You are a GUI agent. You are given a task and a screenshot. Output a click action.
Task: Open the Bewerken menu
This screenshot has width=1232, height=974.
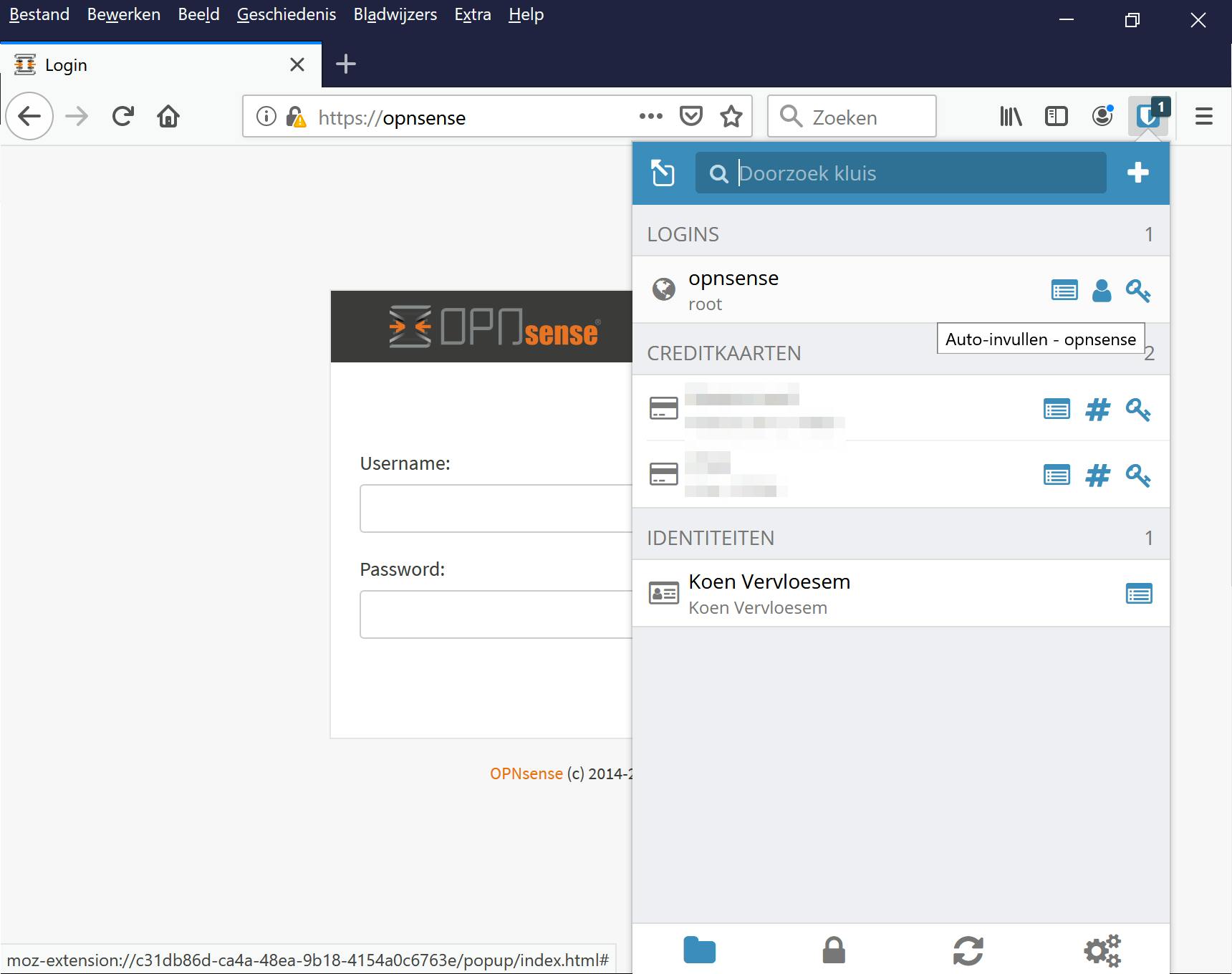[x=124, y=14]
